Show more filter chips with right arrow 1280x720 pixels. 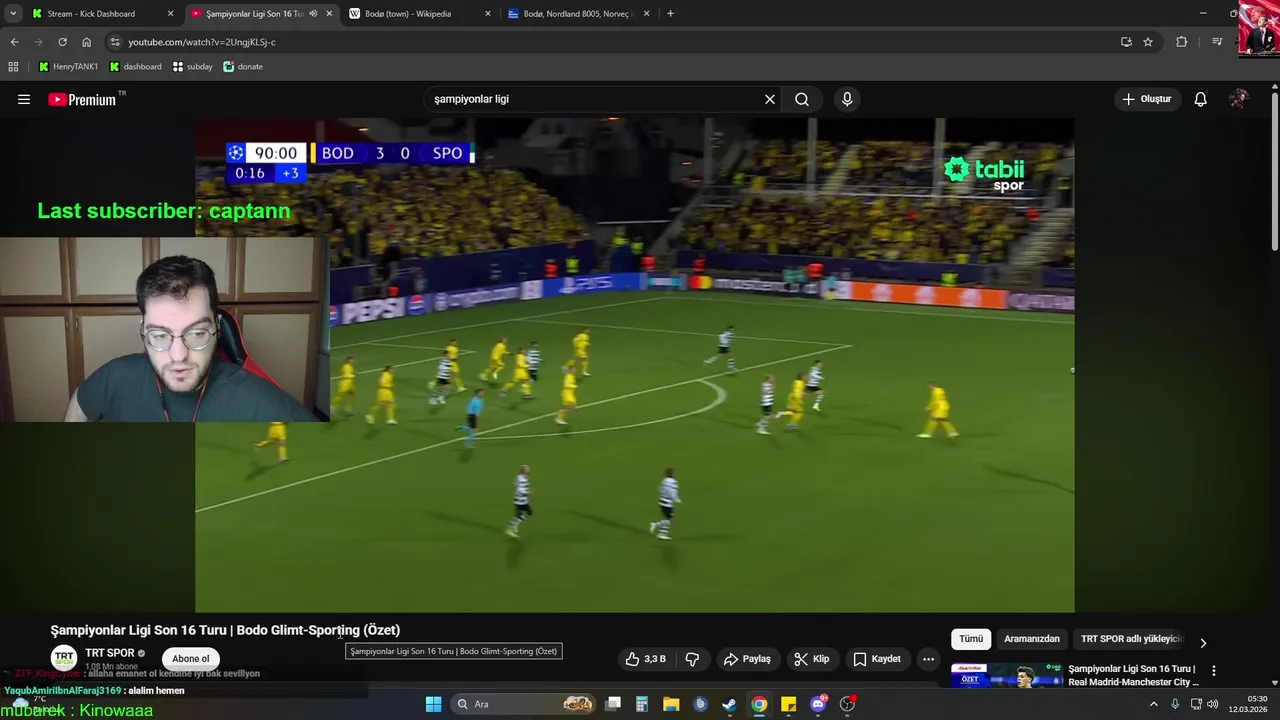(x=1203, y=643)
